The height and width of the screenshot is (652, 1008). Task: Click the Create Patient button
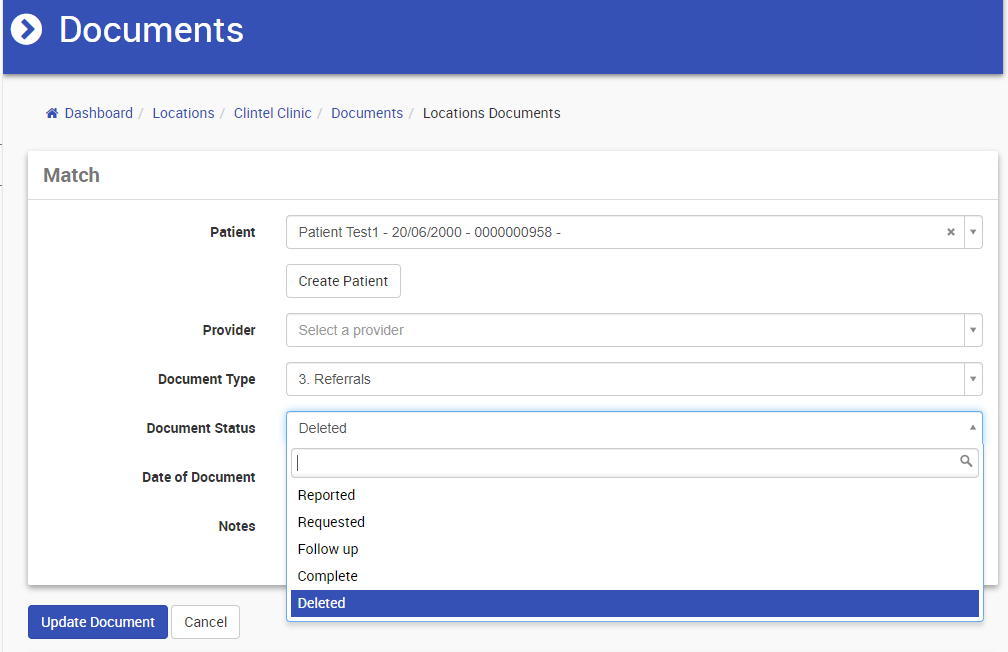click(343, 281)
